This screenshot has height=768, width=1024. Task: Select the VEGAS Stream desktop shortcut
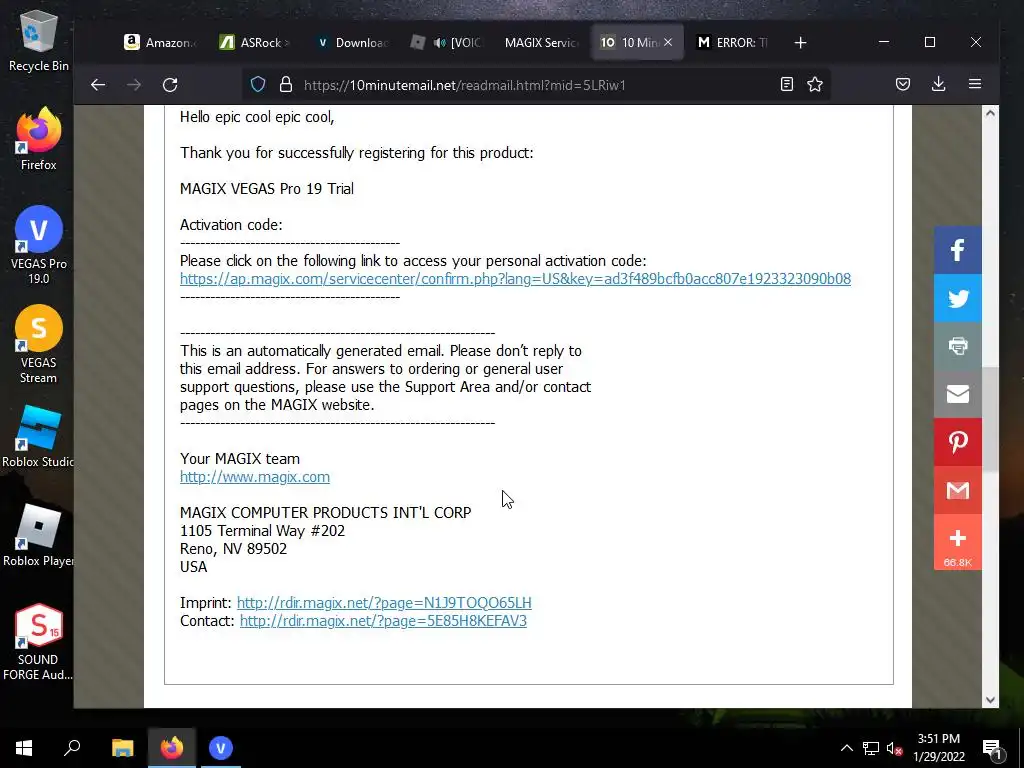(x=38, y=344)
